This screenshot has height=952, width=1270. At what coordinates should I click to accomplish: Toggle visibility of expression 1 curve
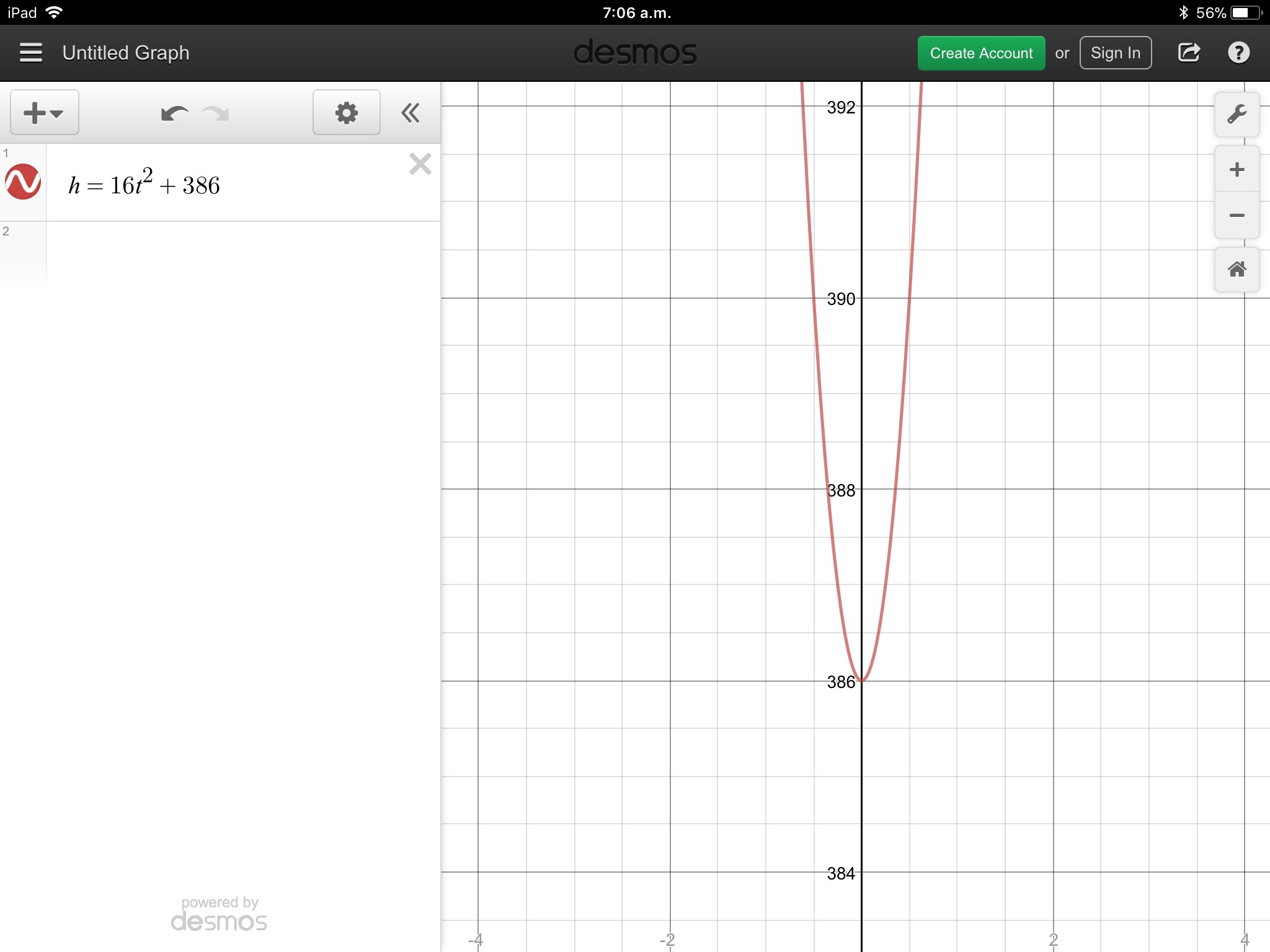(23, 182)
